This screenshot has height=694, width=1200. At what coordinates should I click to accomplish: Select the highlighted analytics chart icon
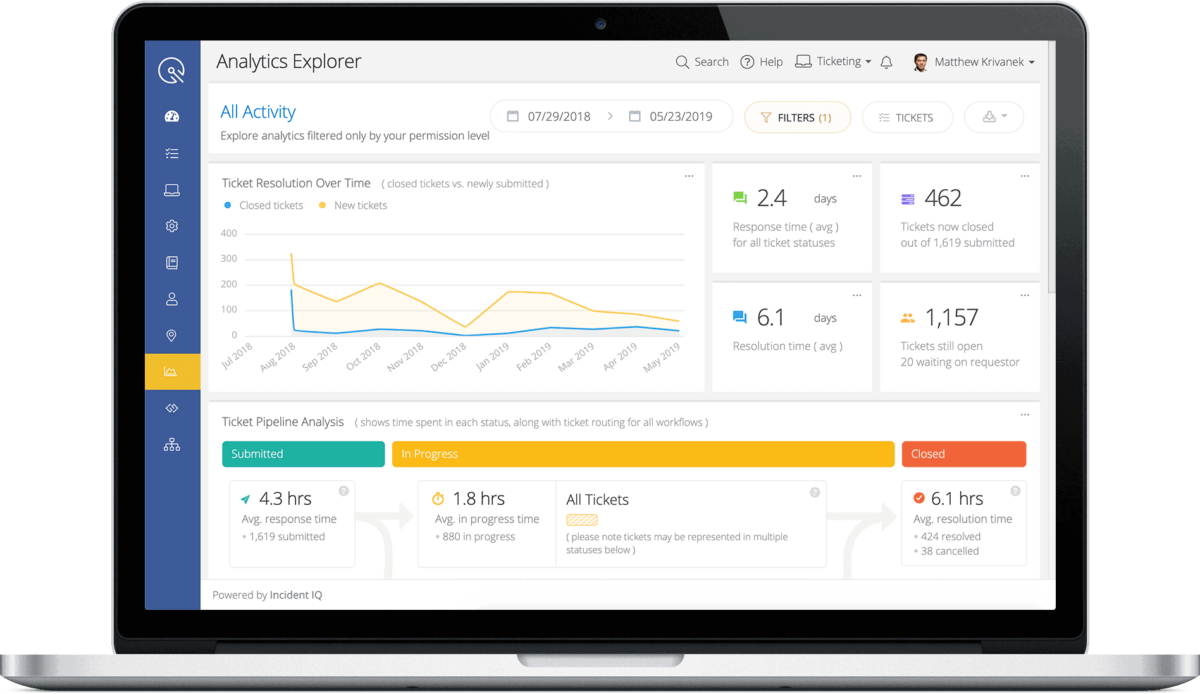pos(171,371)
